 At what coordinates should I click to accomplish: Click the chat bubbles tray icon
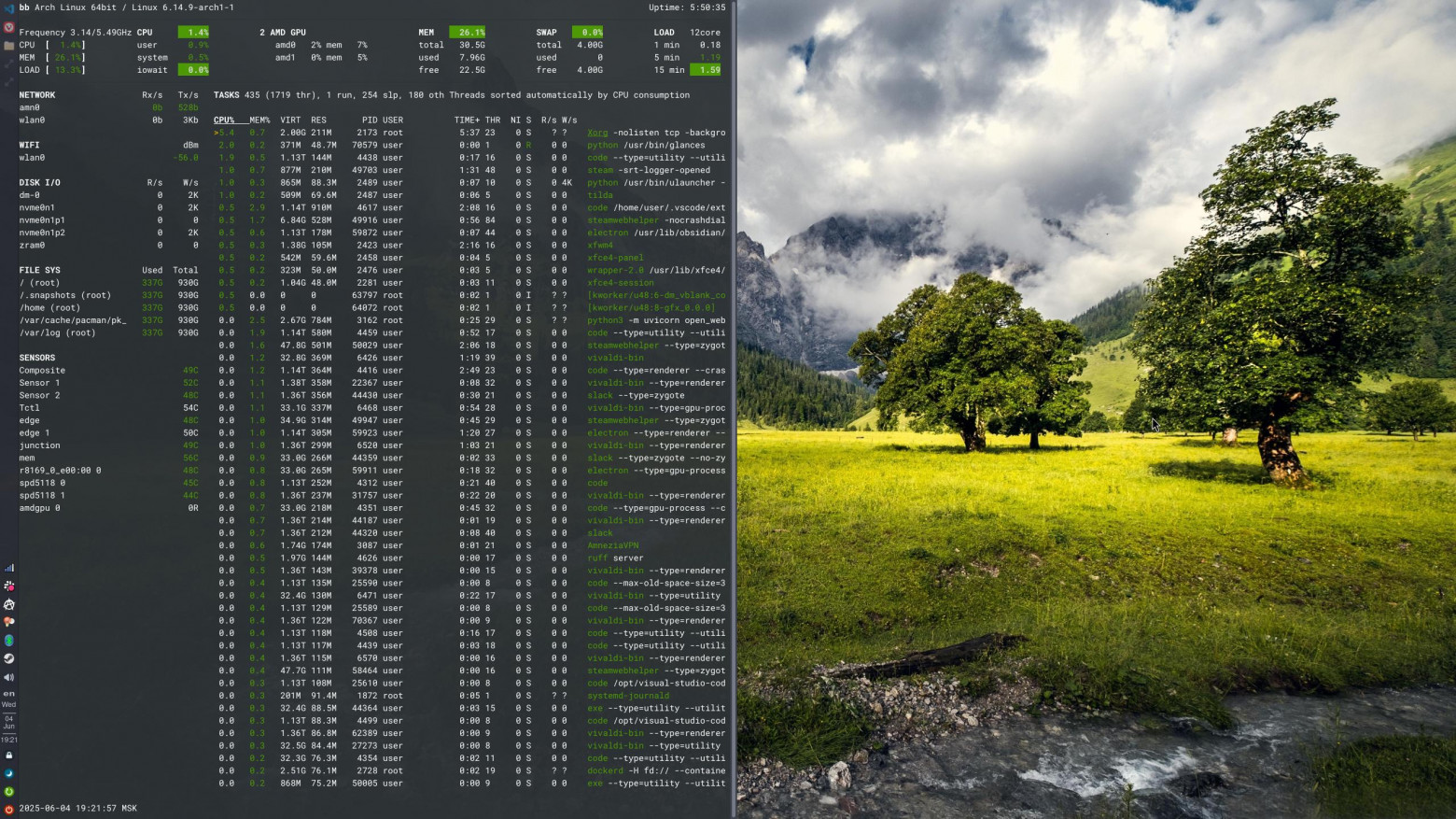point(9,622)
